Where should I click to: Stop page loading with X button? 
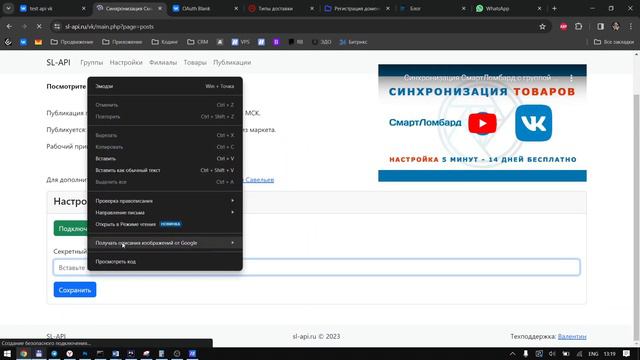click(39, 27)
